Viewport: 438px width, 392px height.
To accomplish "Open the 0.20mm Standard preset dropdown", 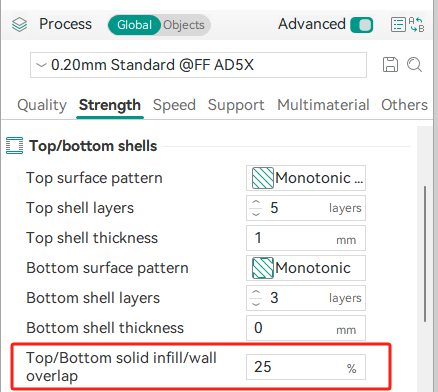I will pos(198,65).
